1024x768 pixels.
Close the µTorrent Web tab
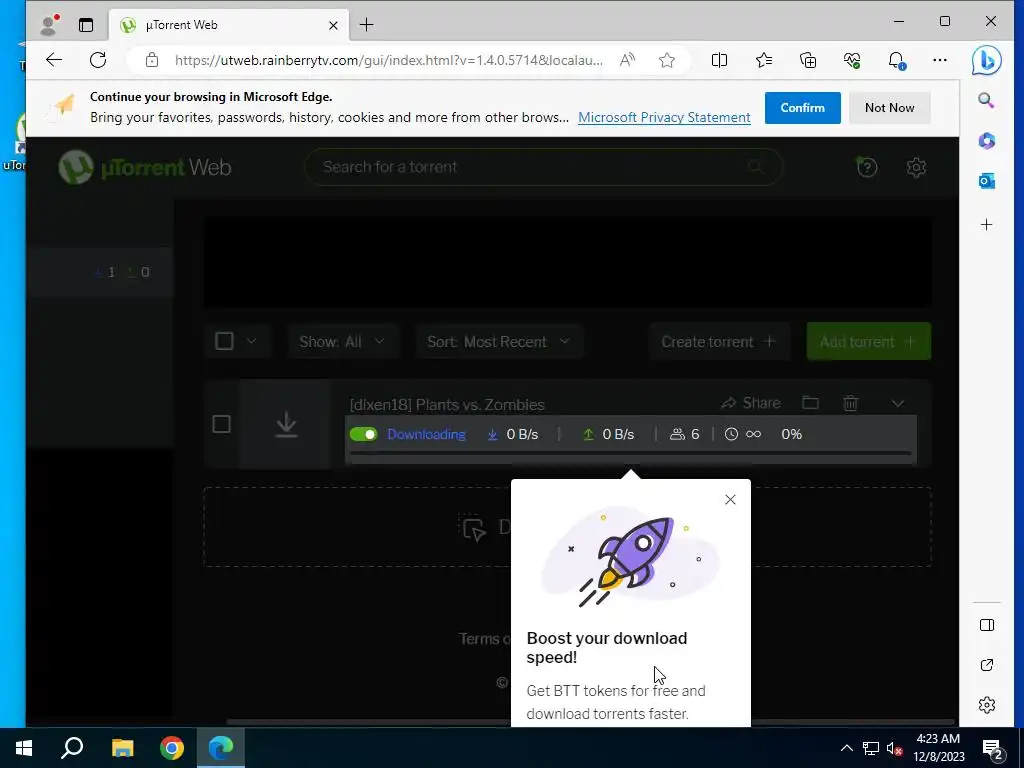pos(333,25)
